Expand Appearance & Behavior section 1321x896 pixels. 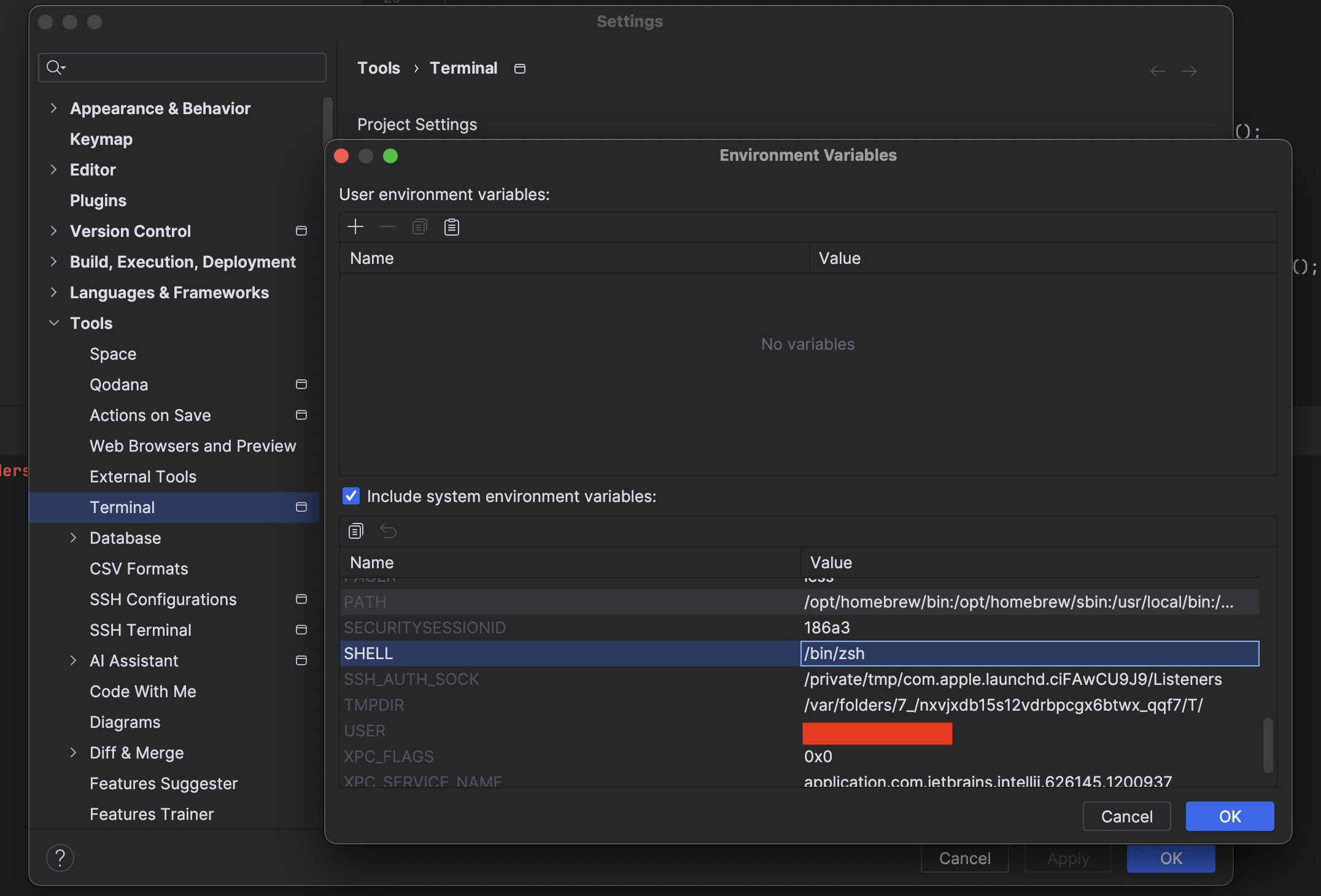pos(54,109)
